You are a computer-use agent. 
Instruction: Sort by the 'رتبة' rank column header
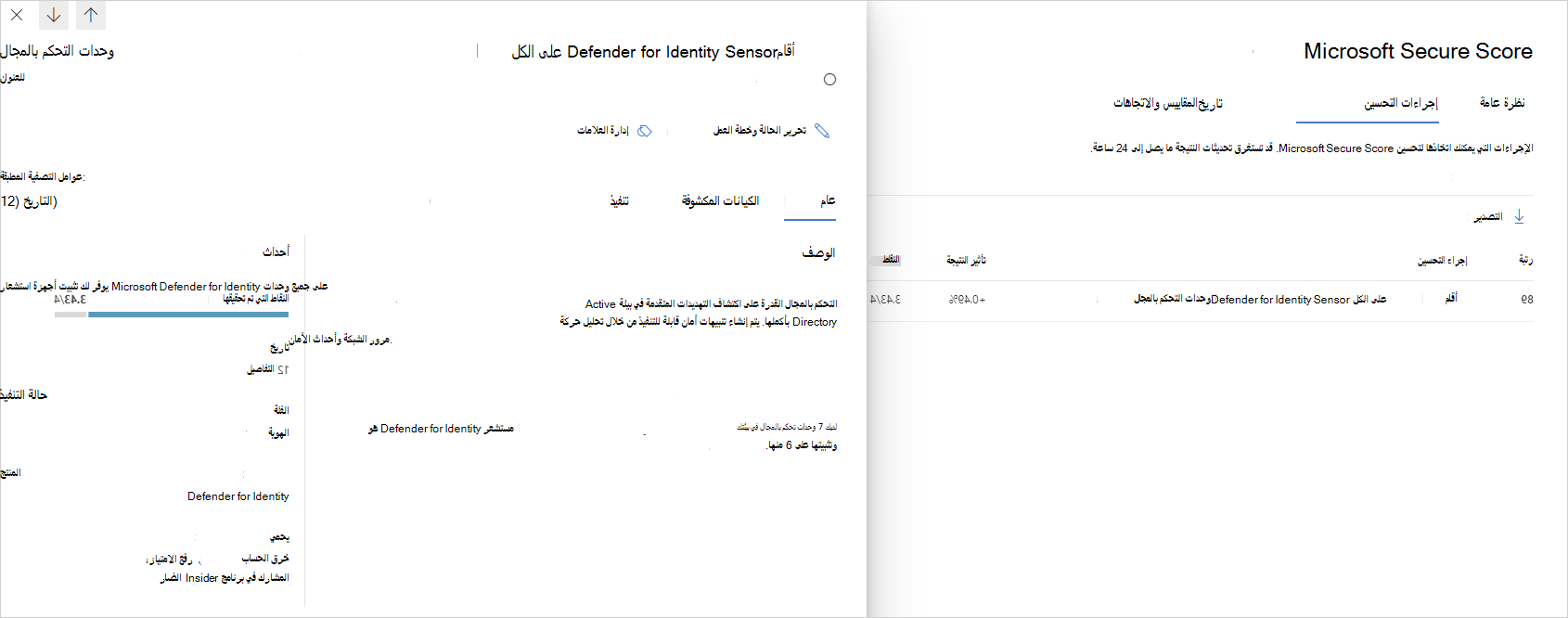[1525, 260]
